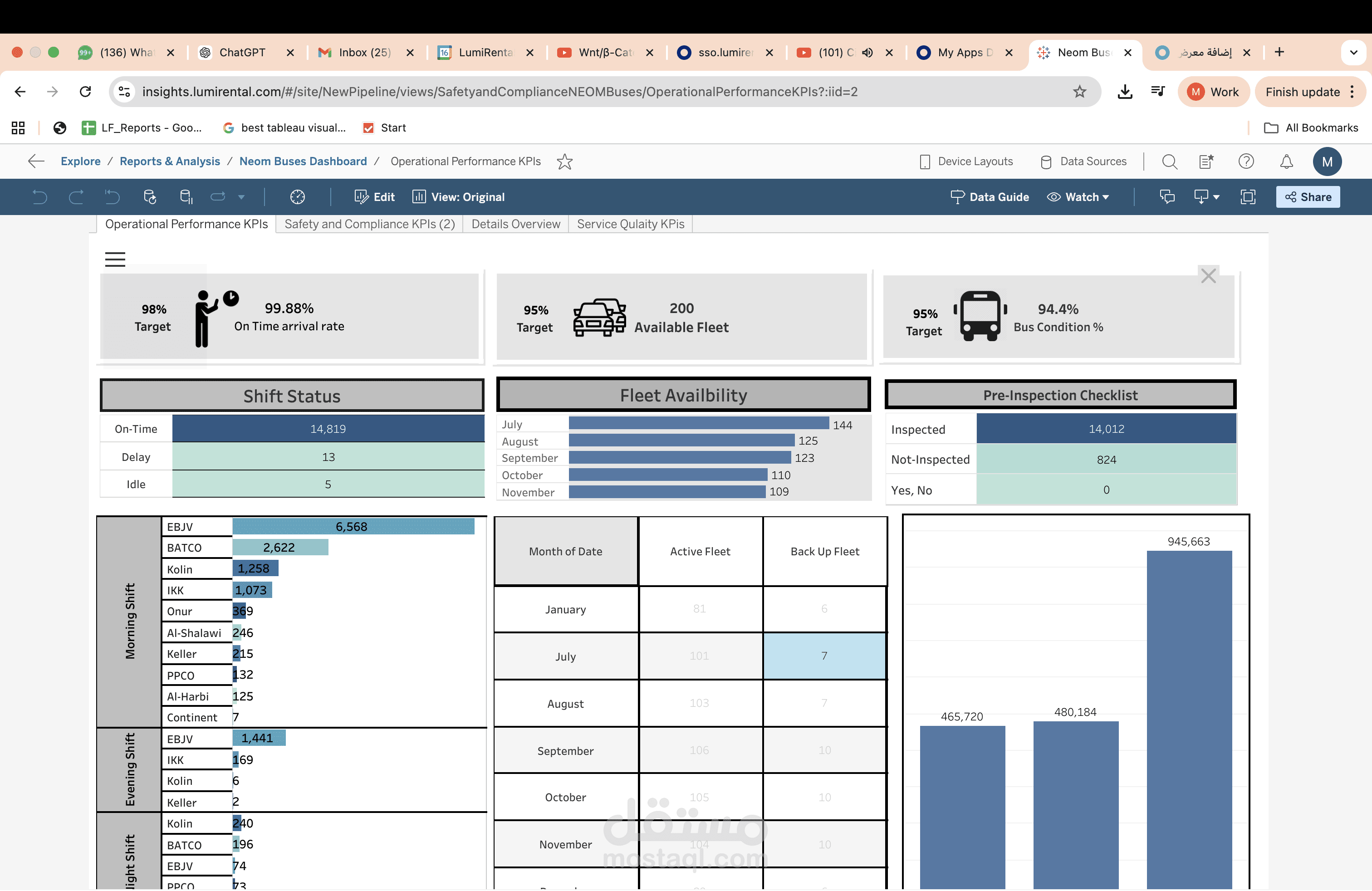
Task: Enter full screen view icon
Action: 1248,197
